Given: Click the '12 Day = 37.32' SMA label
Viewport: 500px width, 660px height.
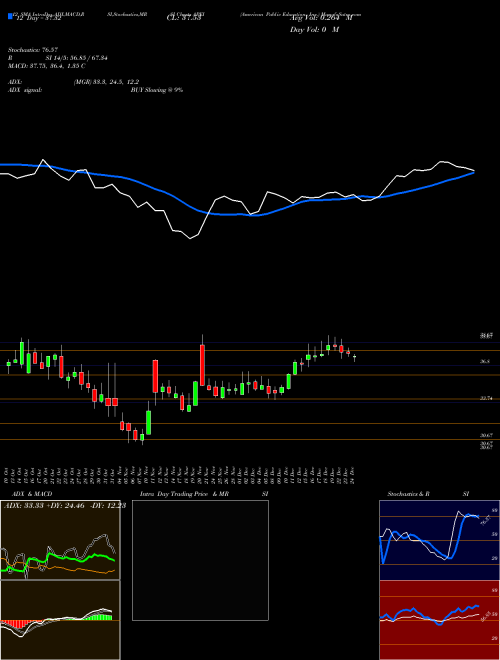Looking at the screenshot, I should (38, 18).
